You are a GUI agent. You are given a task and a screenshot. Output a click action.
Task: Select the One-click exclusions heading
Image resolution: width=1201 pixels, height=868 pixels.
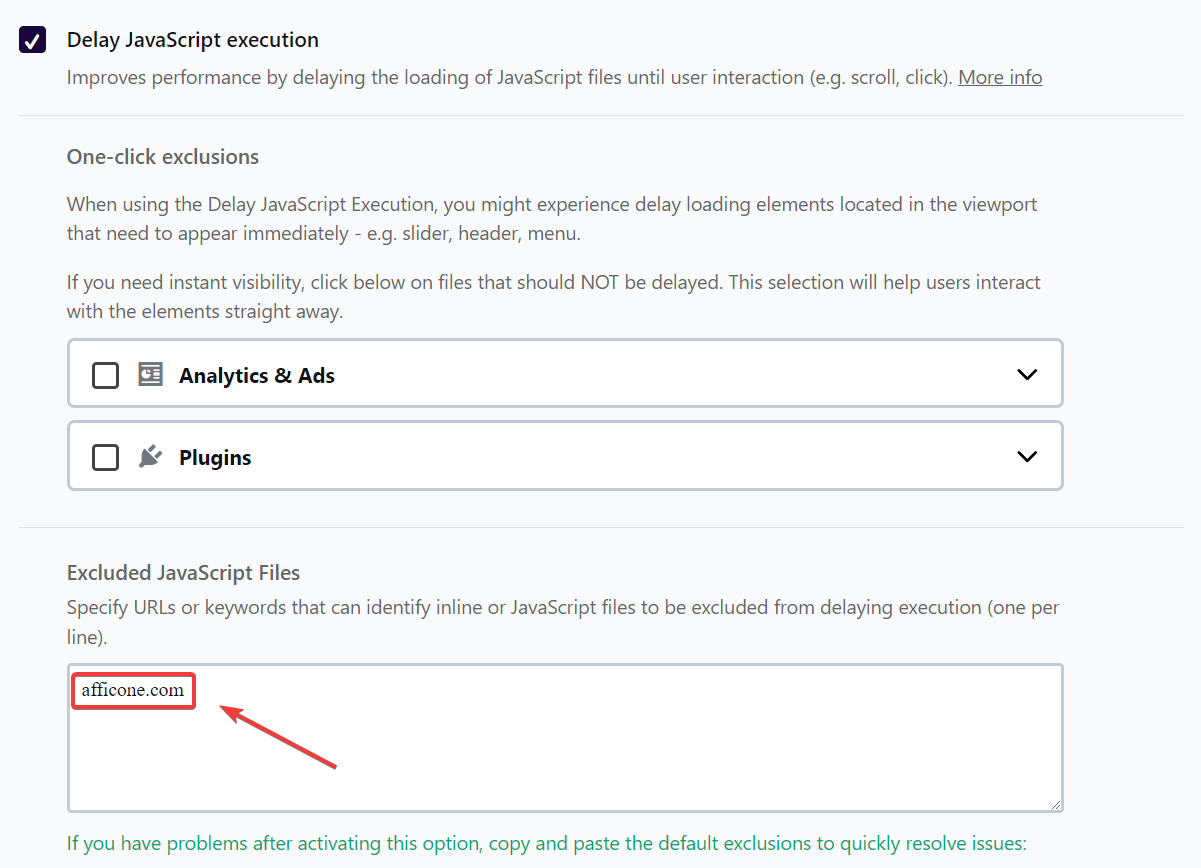coord(162,157)
